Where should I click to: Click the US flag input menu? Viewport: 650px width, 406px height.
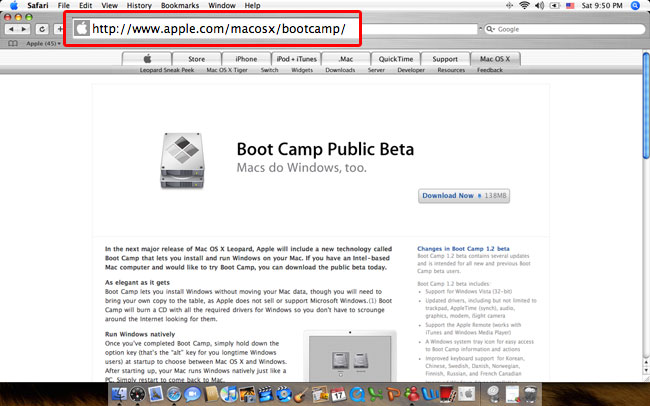(570, 6)
